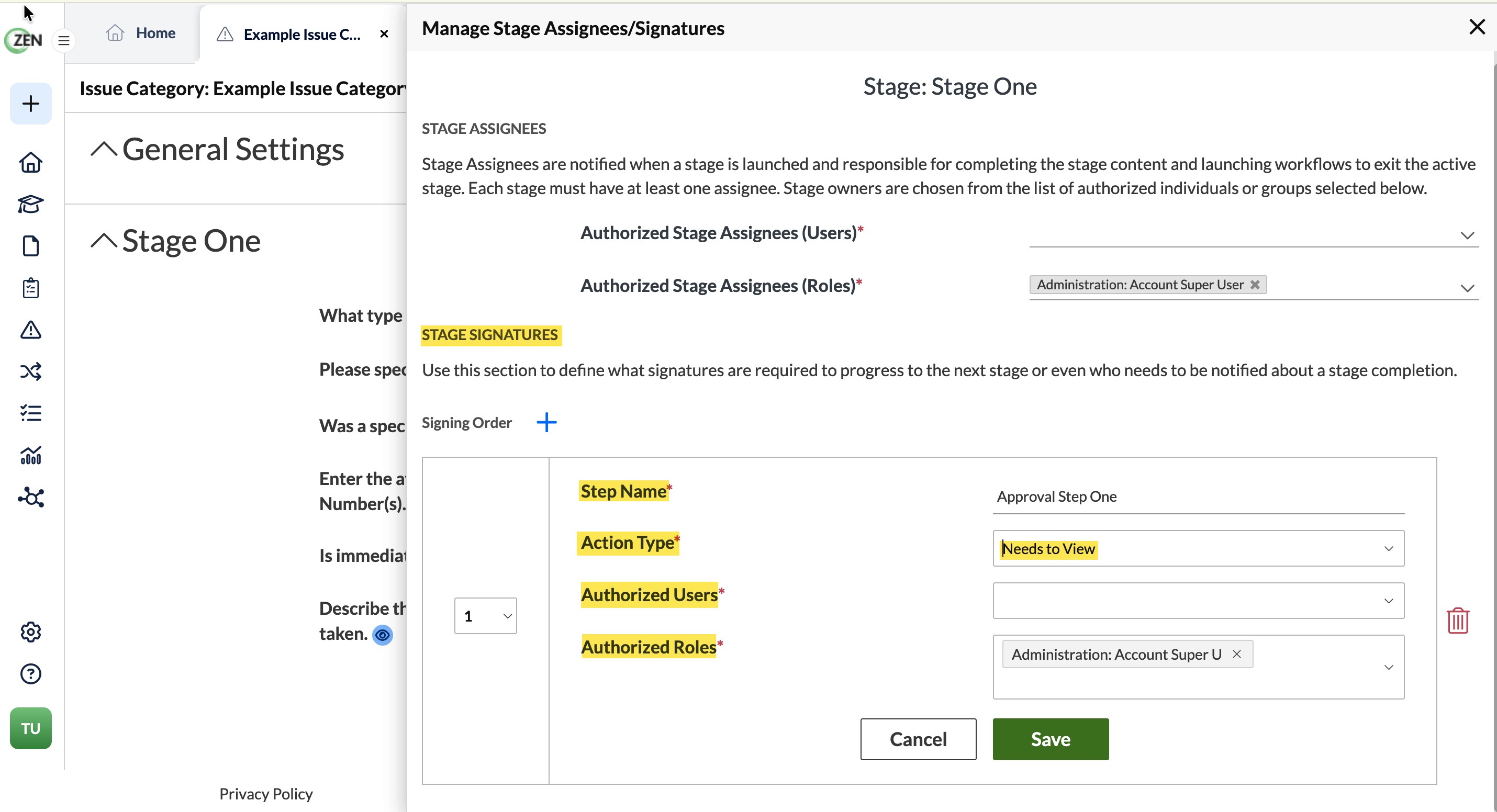Screen dimensions: 1497x812
Task: Close the Example Issue C... tab
Action: (x=384, y=34)
